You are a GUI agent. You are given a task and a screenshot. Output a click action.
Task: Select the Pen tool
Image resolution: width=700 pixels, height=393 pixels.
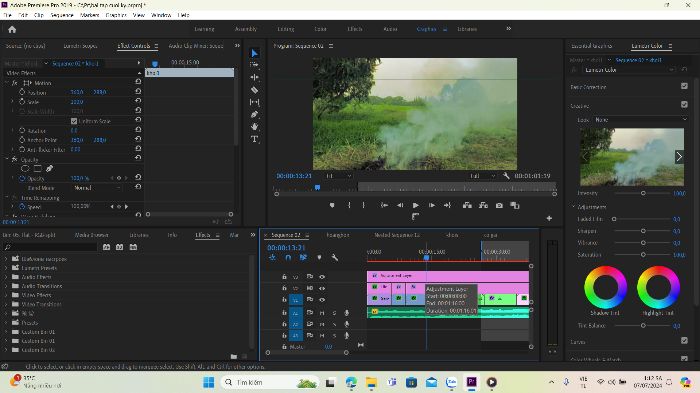[254, 114]
